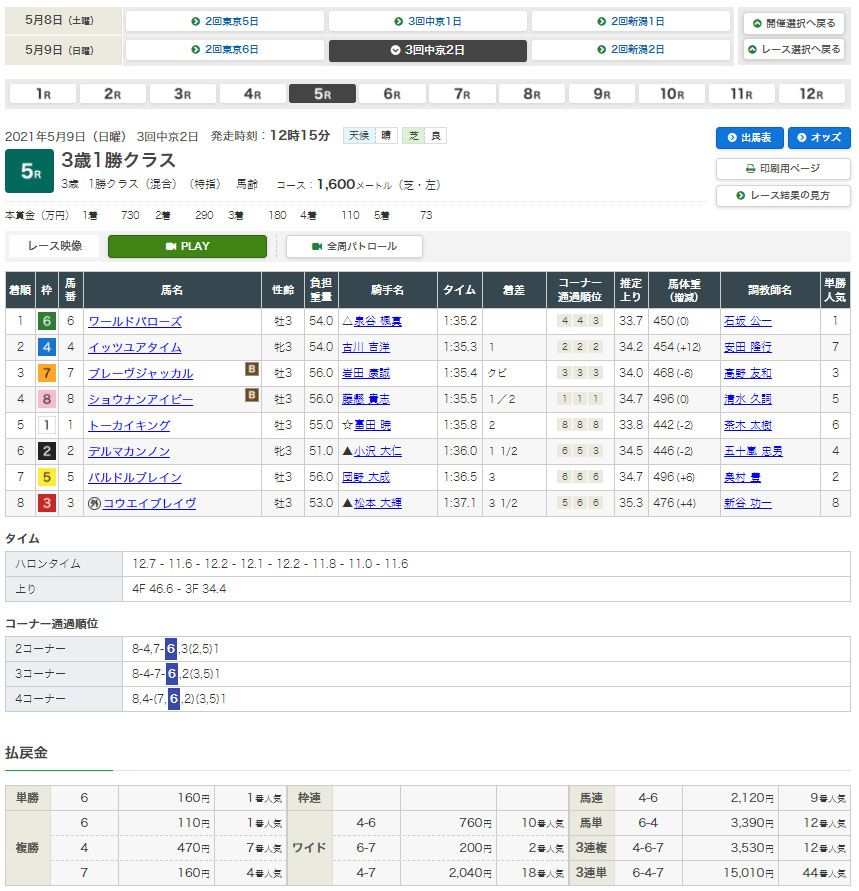859x891 pixels.
Task: Click blinker B icon beside ブレーヴジャッカル
Action: click(252, 370)
